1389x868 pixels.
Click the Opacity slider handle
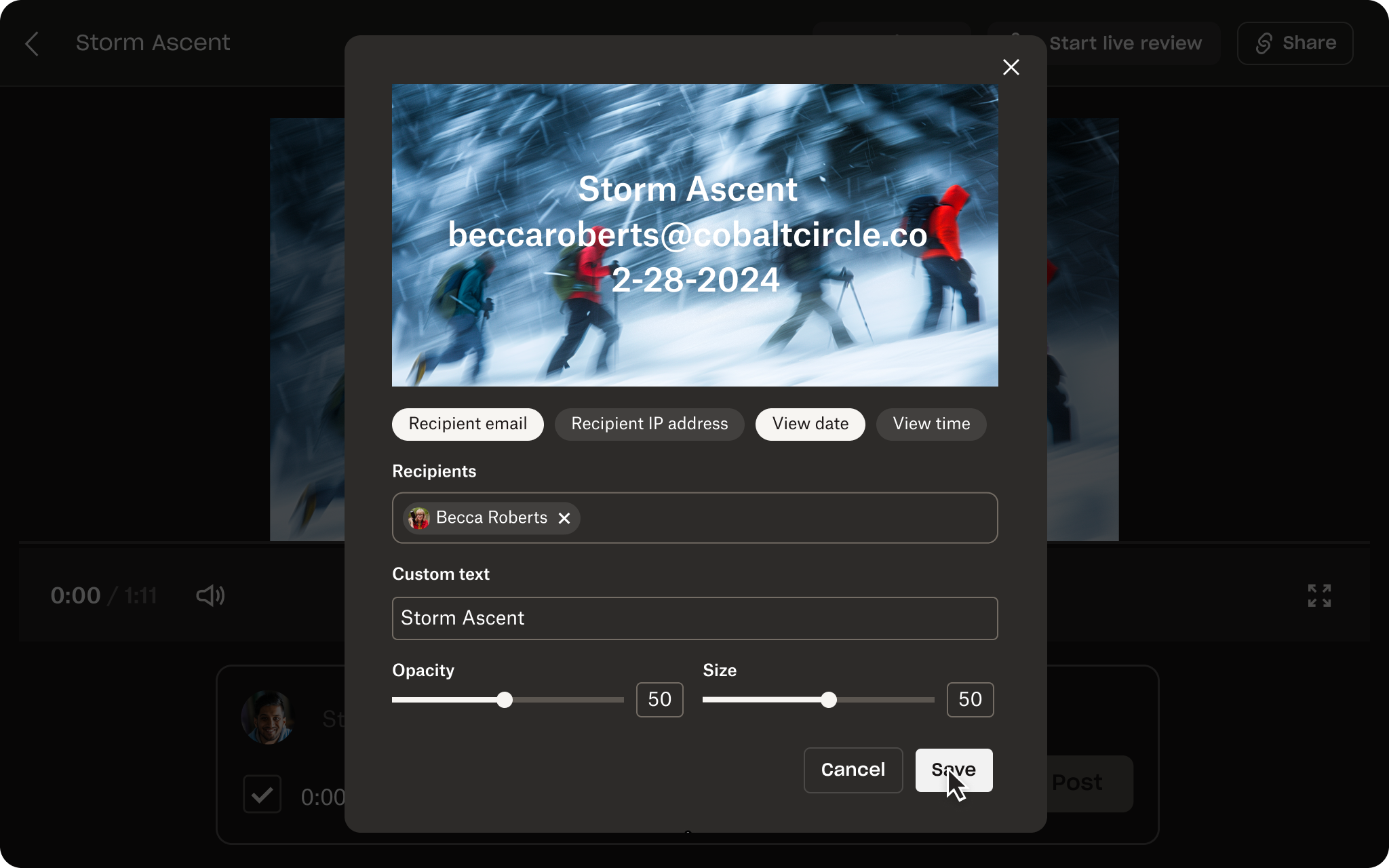504,700
